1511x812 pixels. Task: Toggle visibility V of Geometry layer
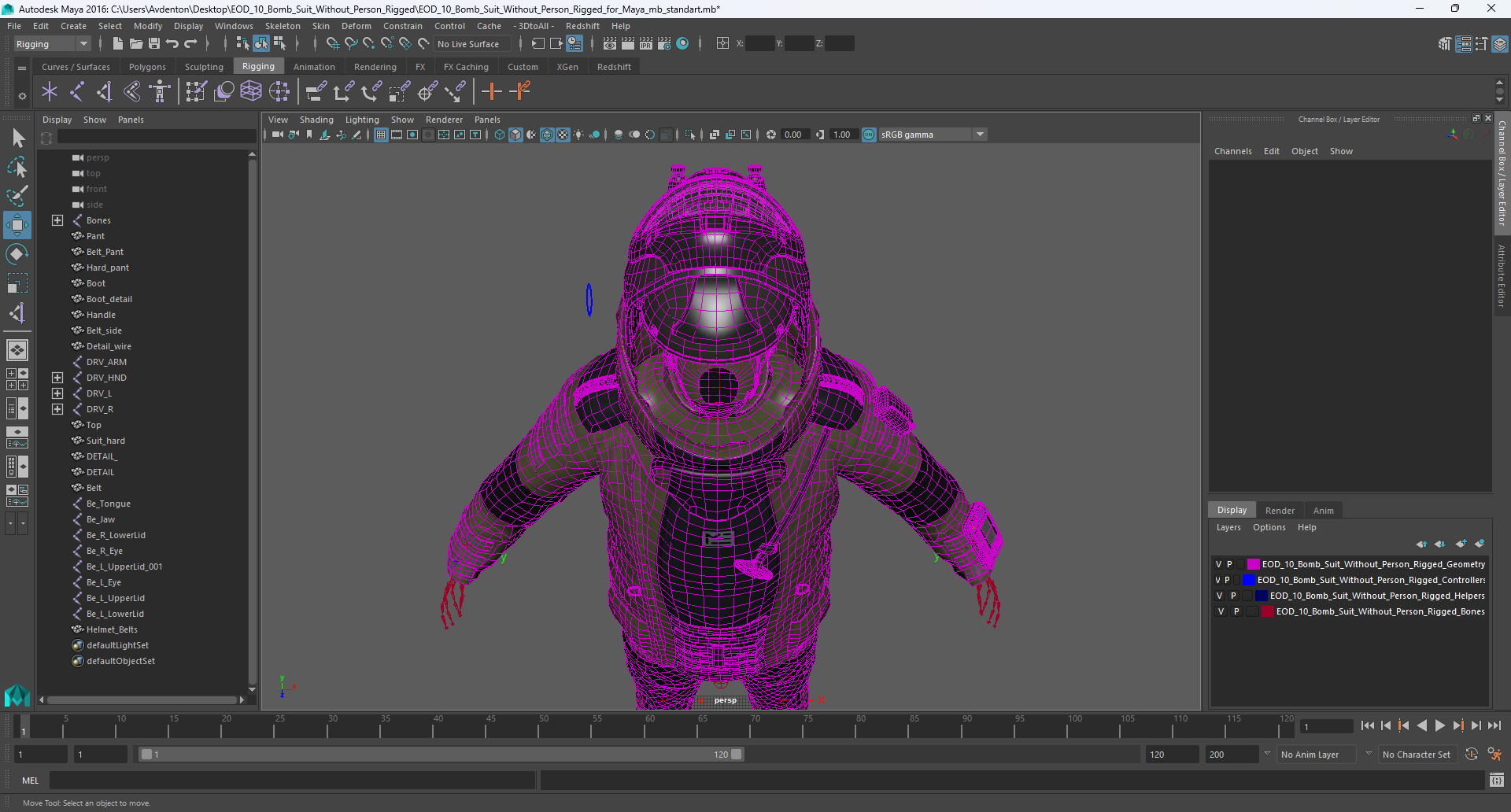point(1218,564)
